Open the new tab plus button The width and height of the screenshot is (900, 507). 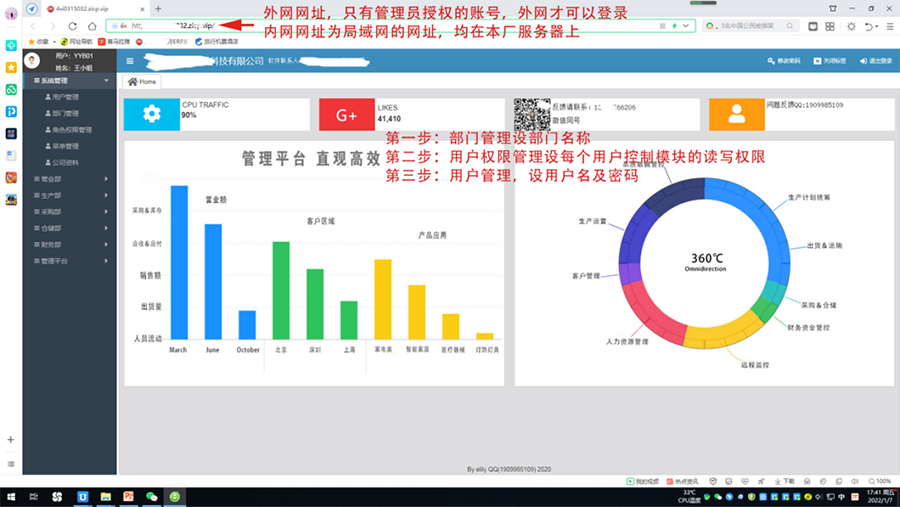click(x=158, y=9)
